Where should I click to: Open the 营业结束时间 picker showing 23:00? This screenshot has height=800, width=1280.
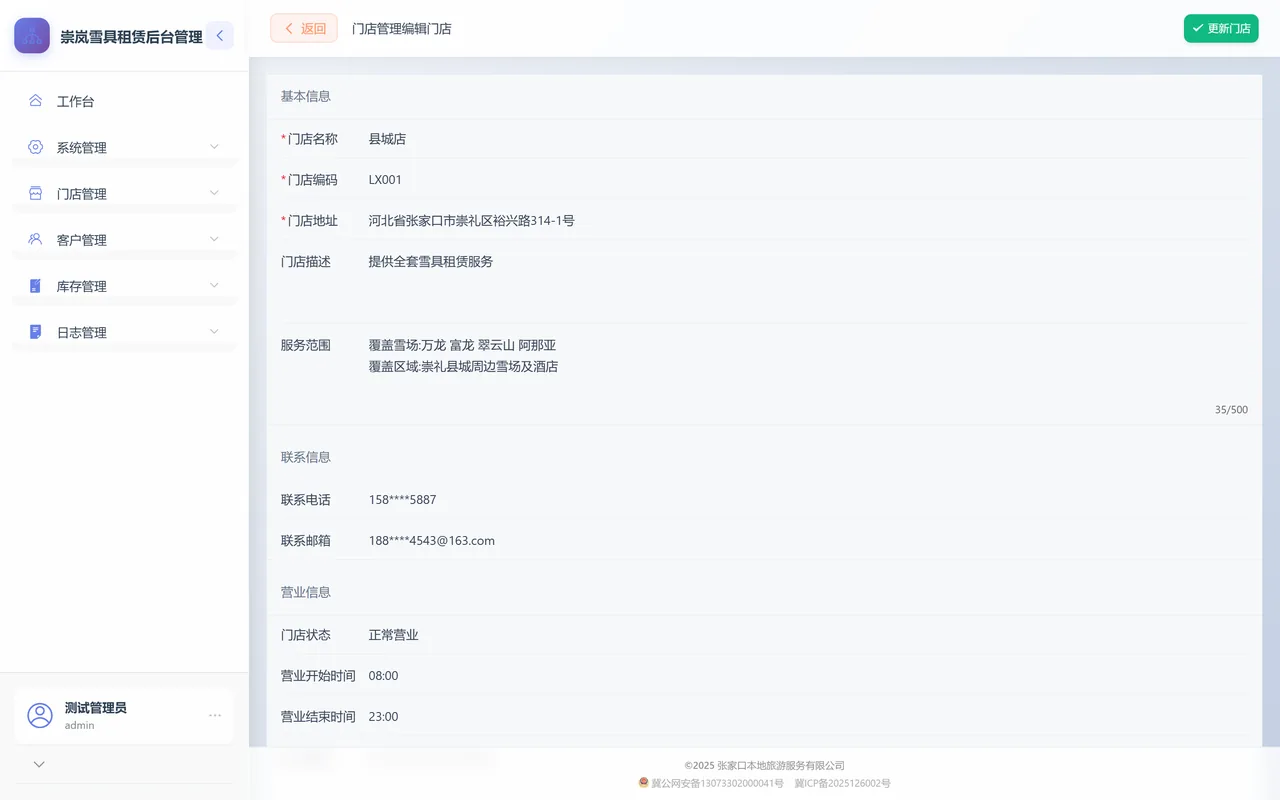pyautogui.click(x=808, y=717)
